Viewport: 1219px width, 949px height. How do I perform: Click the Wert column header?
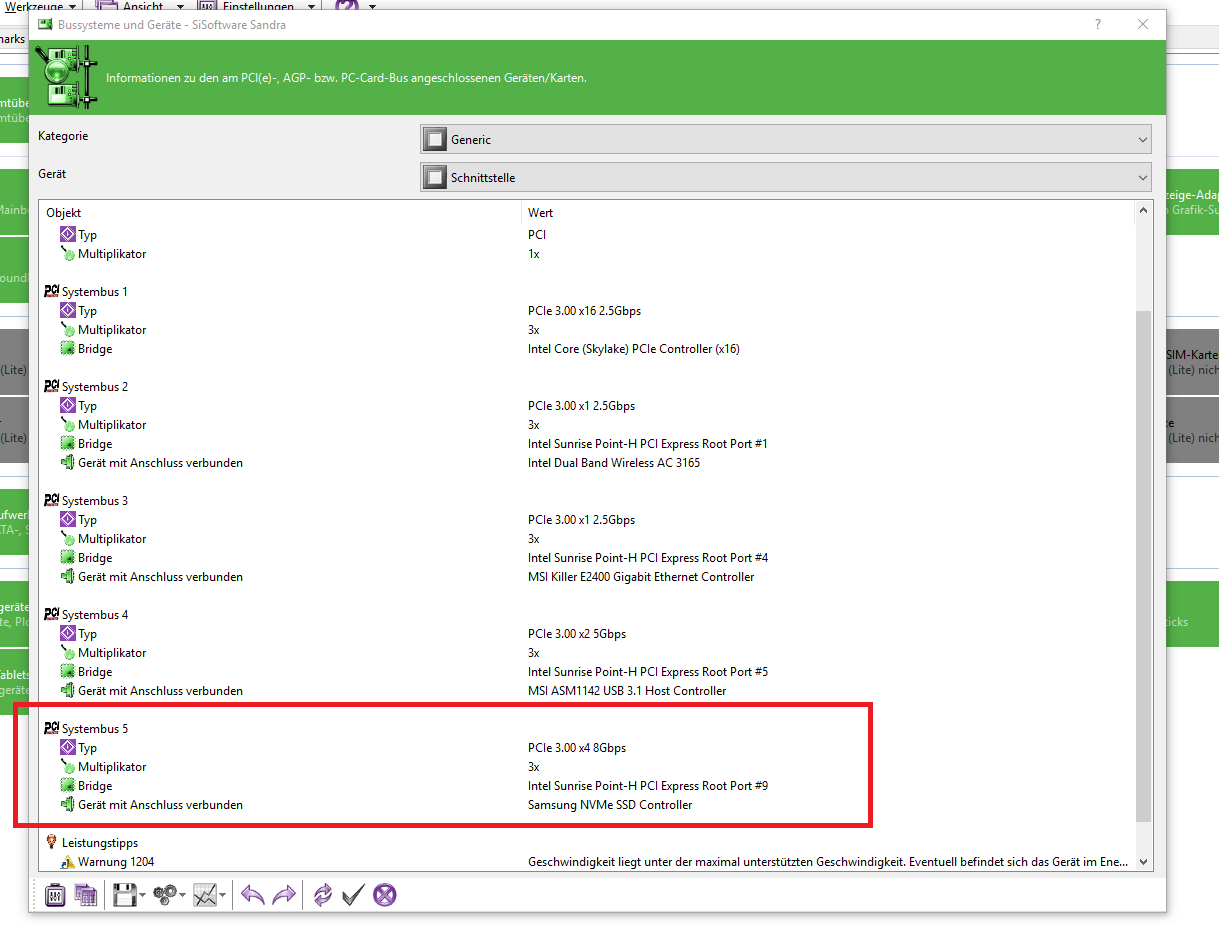pyautogui.click(x=828, y=212)
